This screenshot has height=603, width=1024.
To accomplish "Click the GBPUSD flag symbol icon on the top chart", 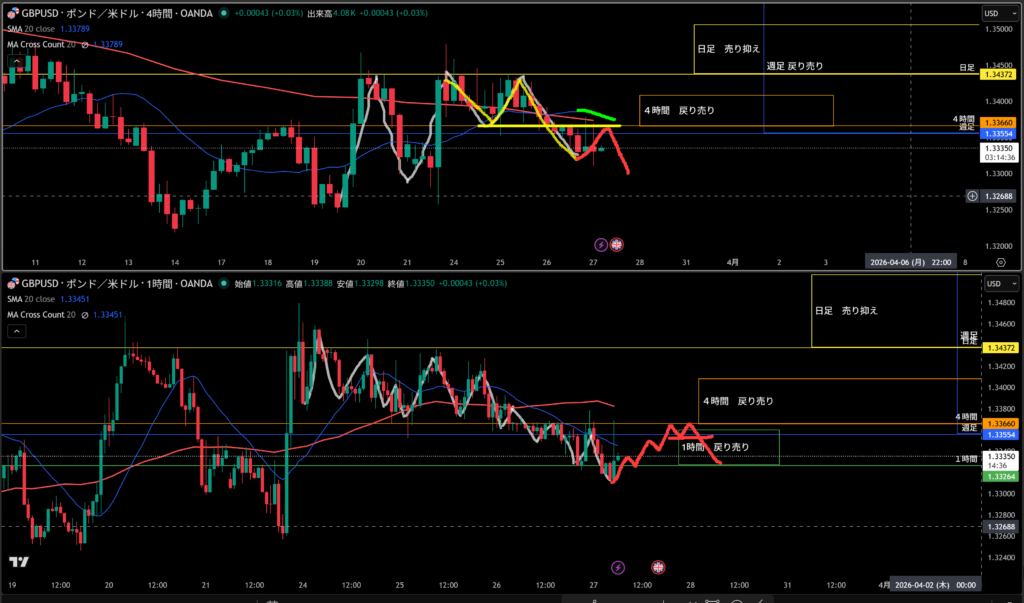I will click(x=11, y=13).
